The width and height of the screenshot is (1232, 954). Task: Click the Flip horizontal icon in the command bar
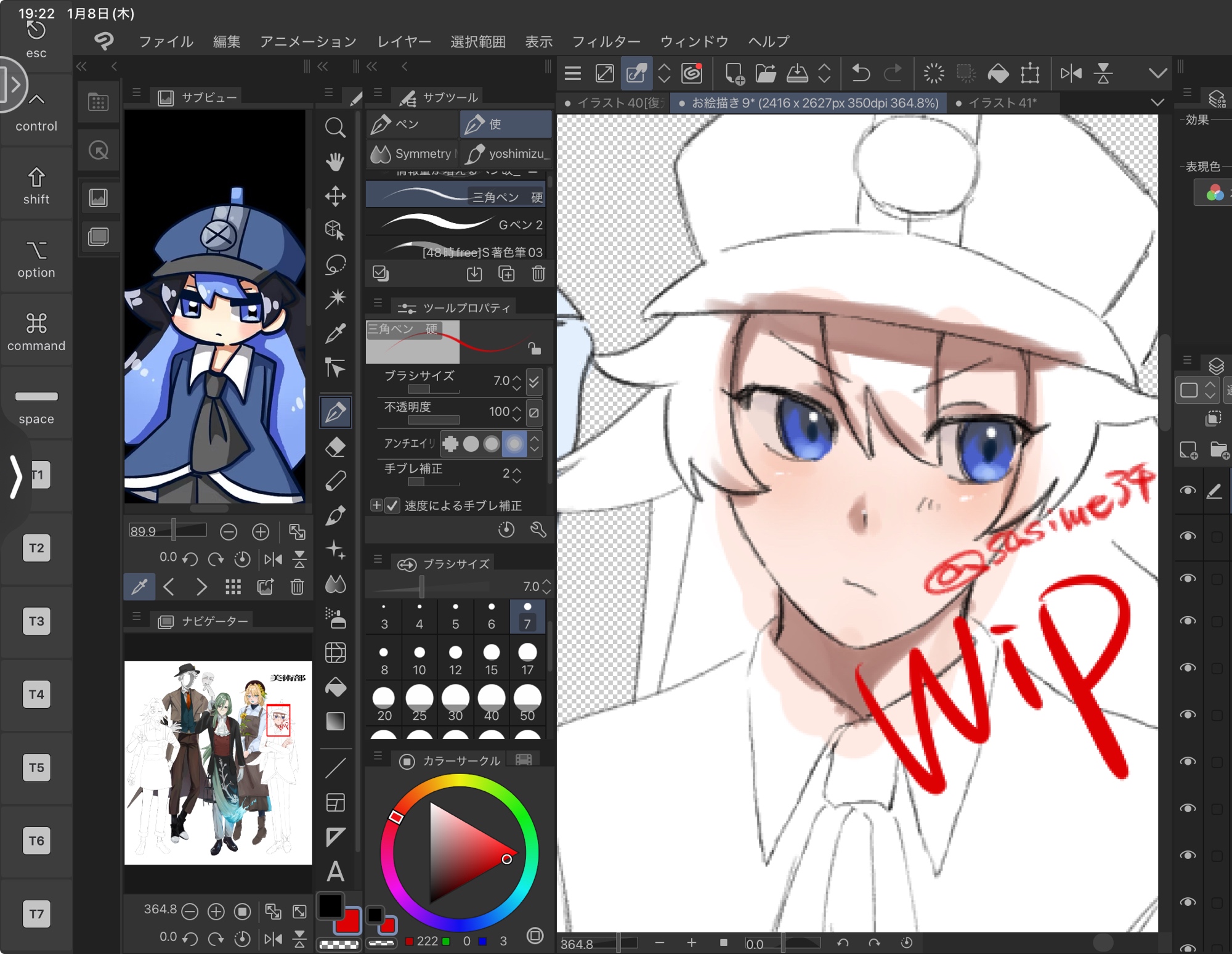coord(1071,74)
